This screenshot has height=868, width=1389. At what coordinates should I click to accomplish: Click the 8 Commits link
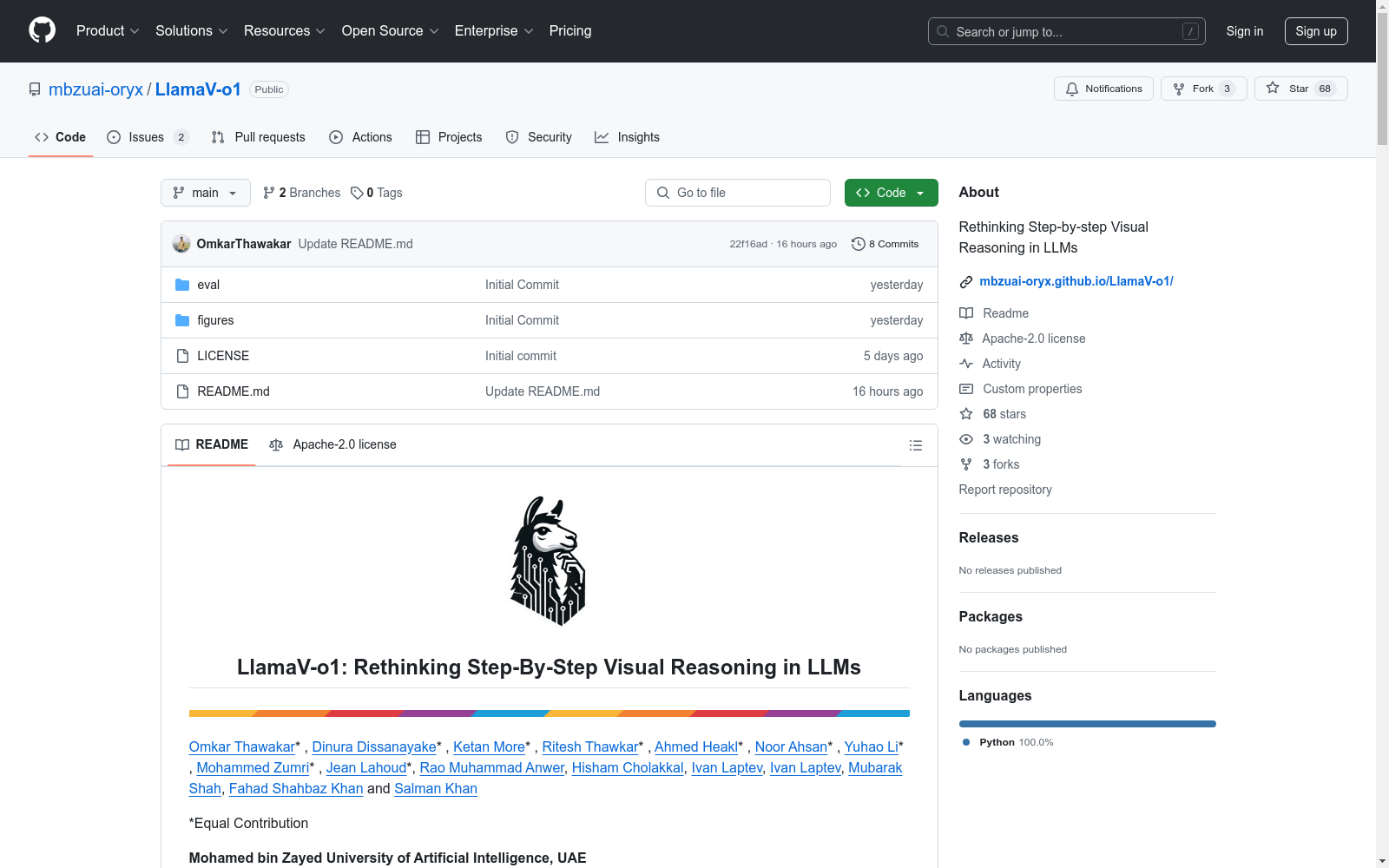point(885,244)
